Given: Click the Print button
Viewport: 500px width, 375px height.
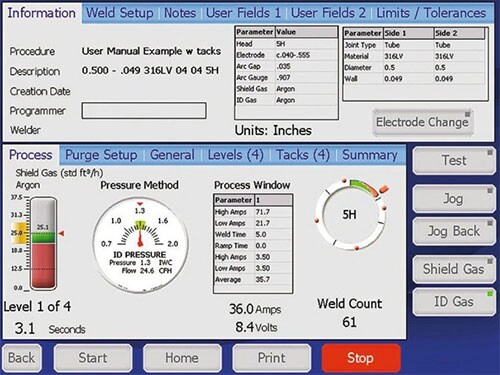Looking at the screenshot, I should click(x=272, y=358).
